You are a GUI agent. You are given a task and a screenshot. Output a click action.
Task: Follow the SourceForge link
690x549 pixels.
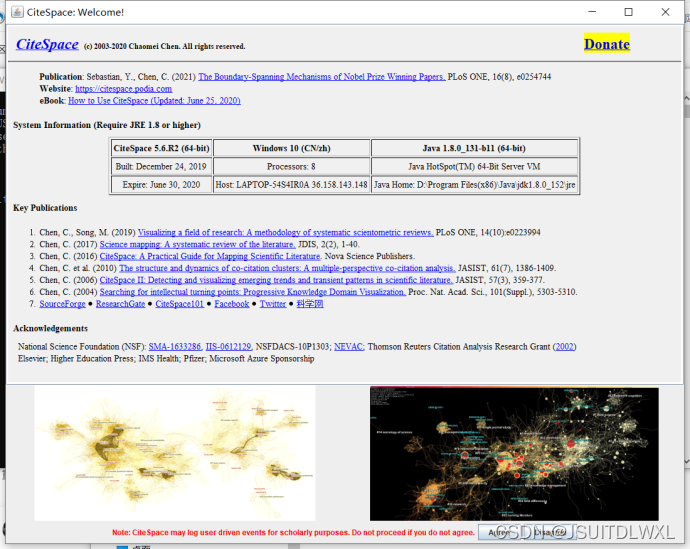tap(62, 304)
